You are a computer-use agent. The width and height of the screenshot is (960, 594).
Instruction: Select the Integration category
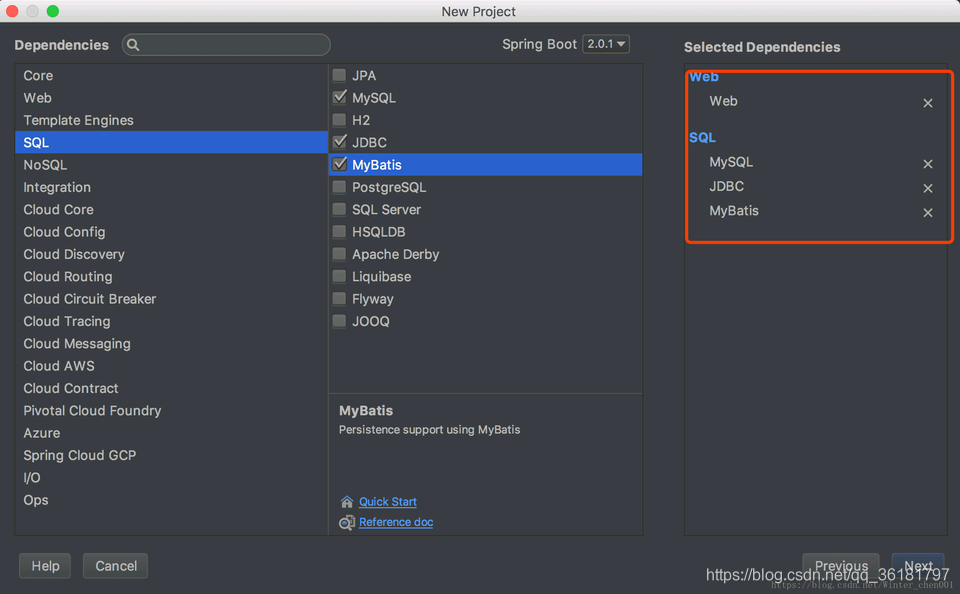tap(171, 187)
